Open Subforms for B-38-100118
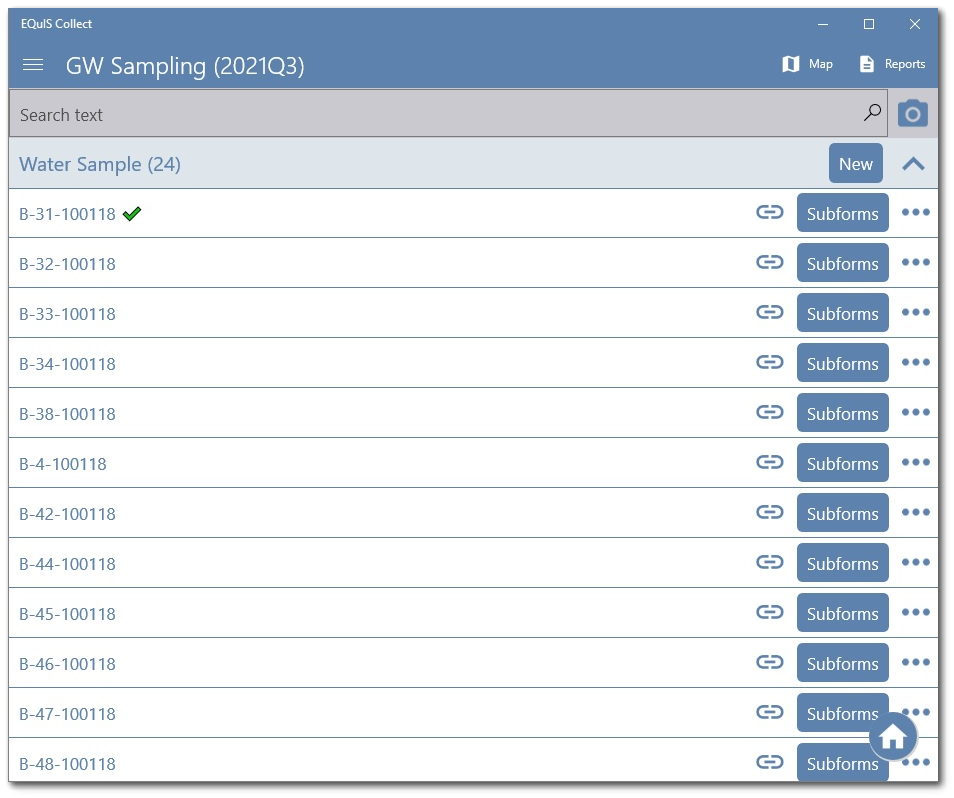954x798 pixels. (x=842, y=412)
